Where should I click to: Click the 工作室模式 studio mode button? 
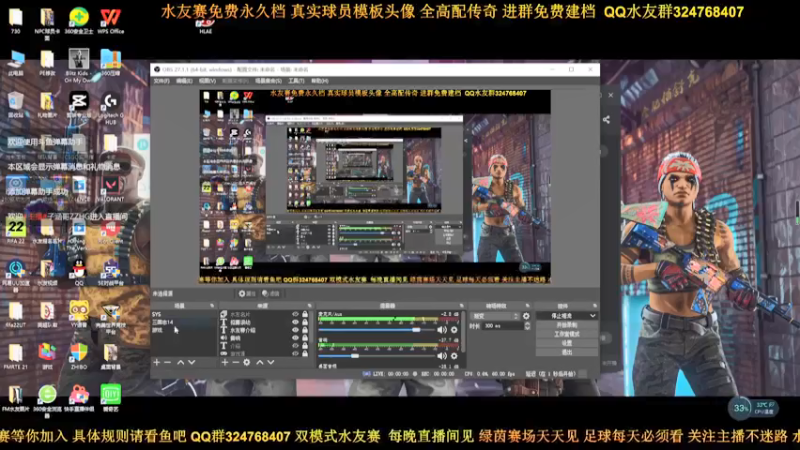coord(566,334)
